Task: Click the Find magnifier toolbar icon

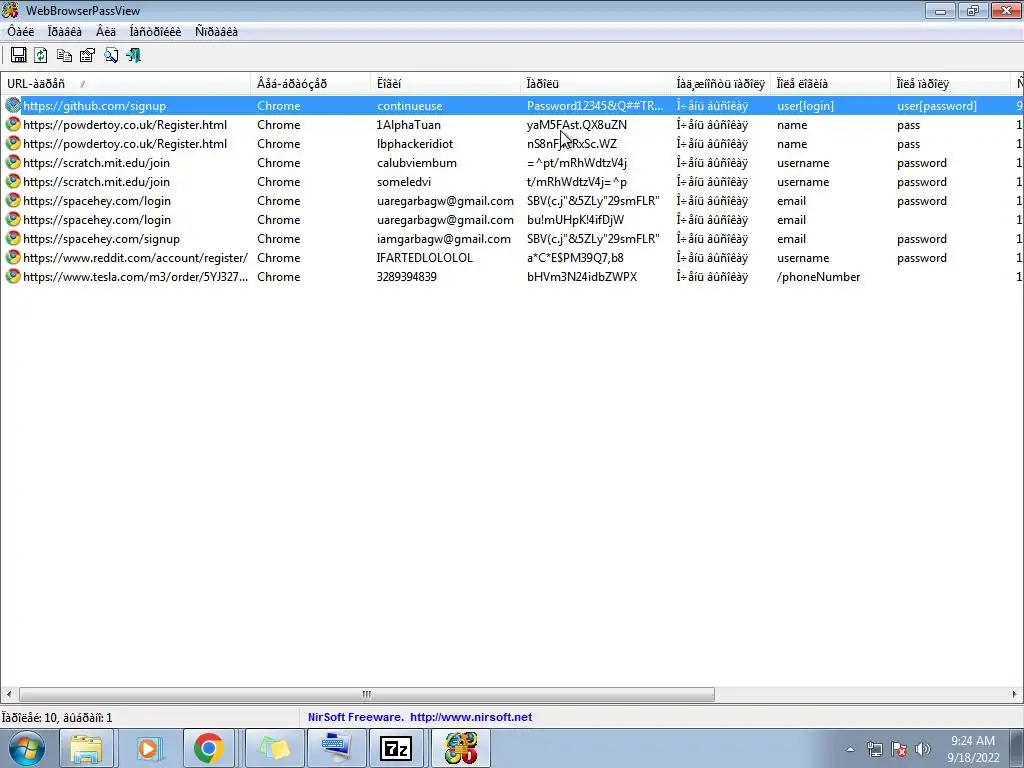Action: tap(110, 56)
